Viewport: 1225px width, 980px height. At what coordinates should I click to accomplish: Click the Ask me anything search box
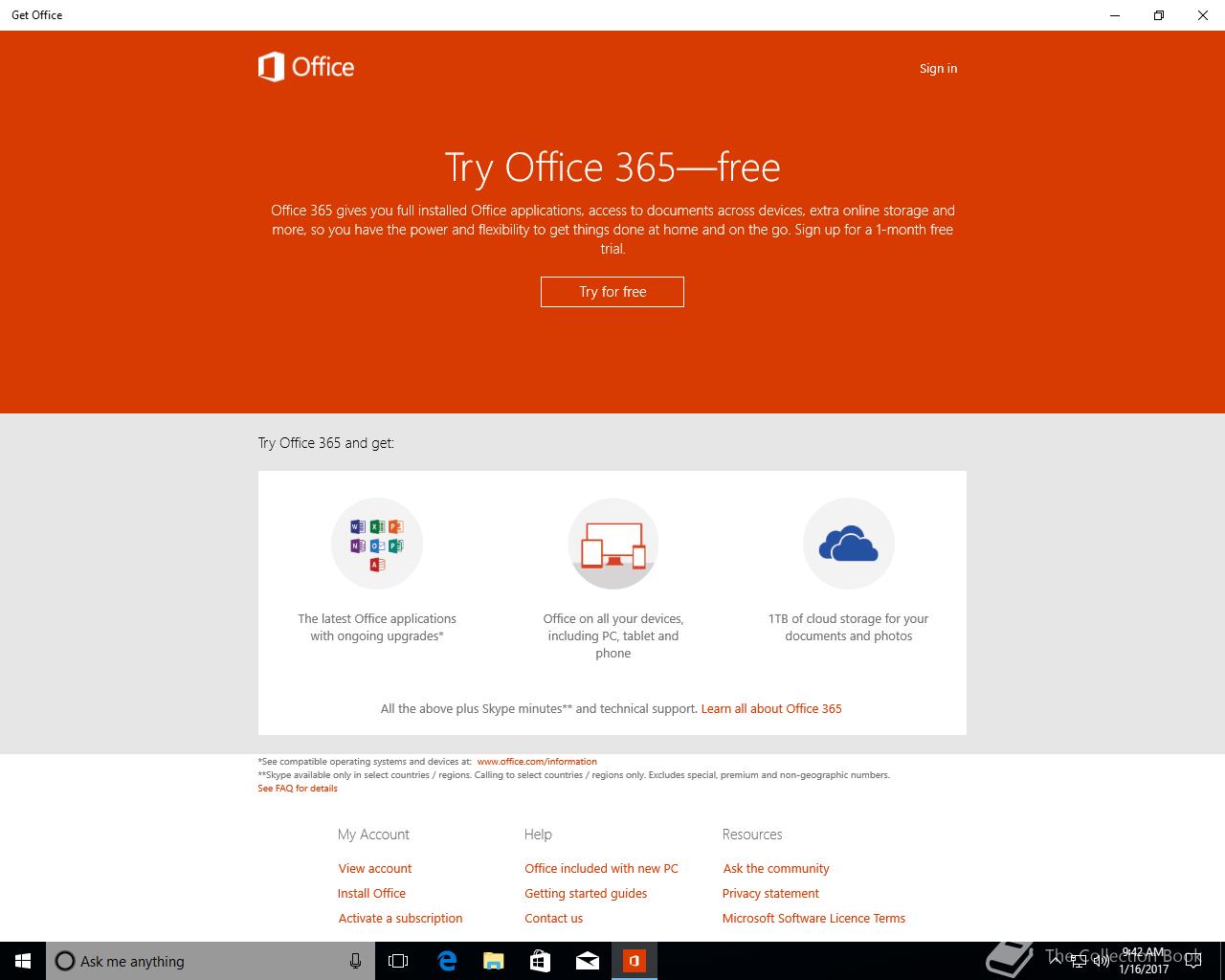pos(211,961)
